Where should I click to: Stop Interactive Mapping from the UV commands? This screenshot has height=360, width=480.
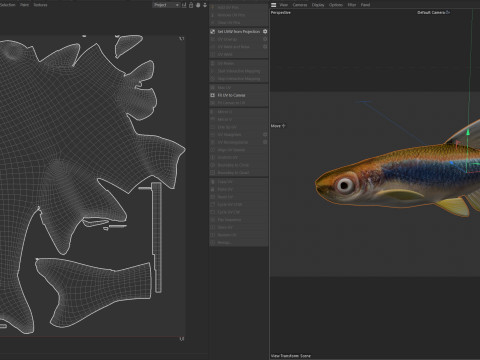point(239,79)
